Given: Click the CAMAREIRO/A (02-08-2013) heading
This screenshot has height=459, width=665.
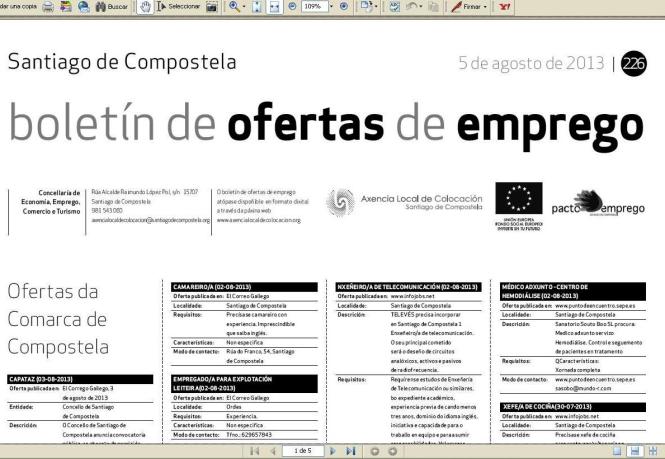Looking at the screenshot, I should [244, 287].
